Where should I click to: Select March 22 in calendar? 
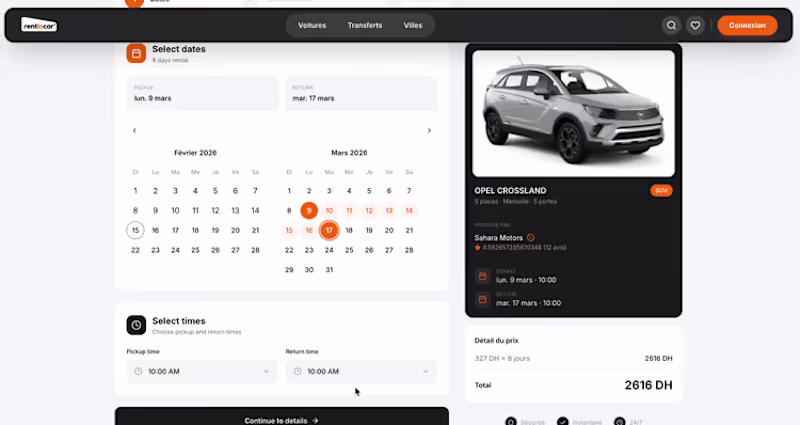(289, 250)
